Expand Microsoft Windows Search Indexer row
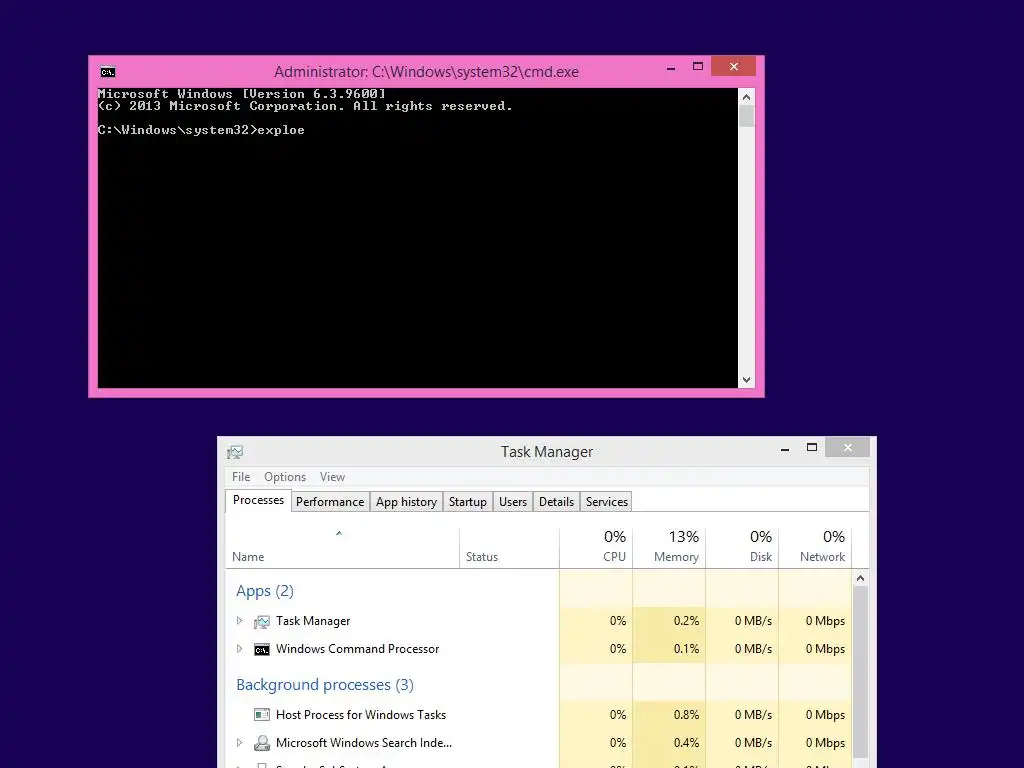The image size is (1024, 768). coord(240,743)
